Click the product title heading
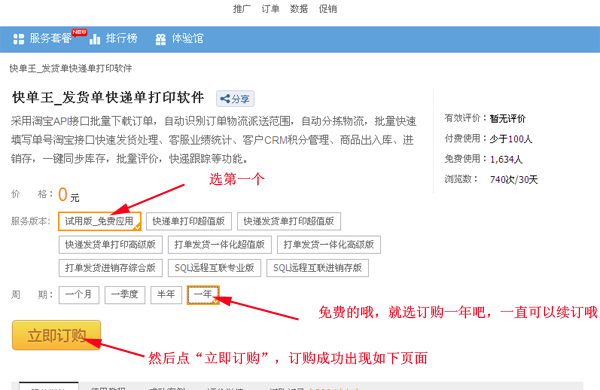The width and height of the screenshot is (600, 390). coord(108,98)
